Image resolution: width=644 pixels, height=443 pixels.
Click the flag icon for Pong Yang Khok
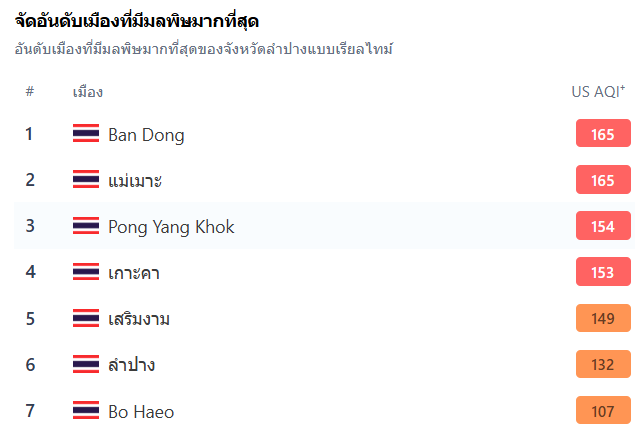86,226
